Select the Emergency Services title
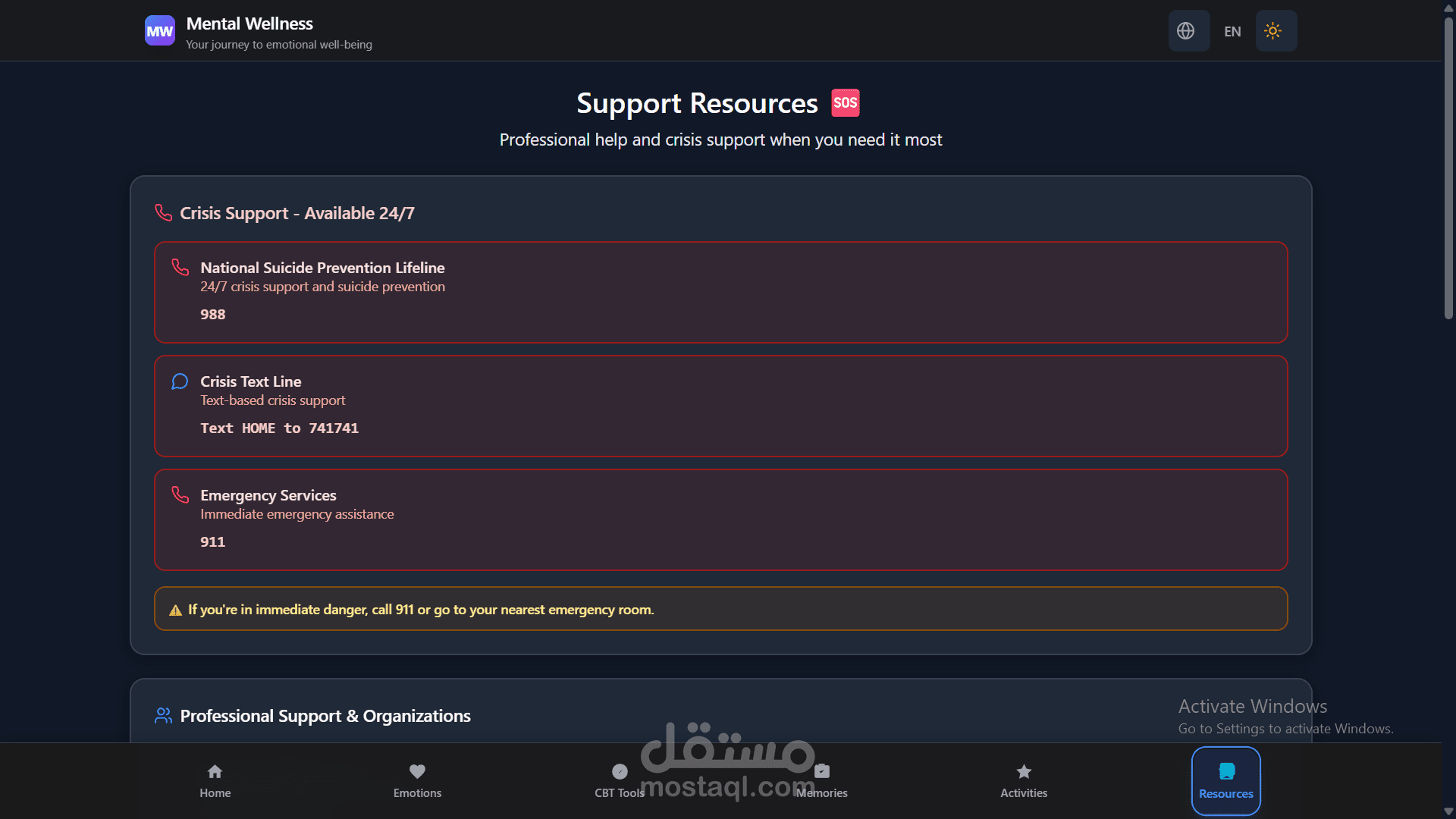The image size is (1456, 819). click(268, 495)
